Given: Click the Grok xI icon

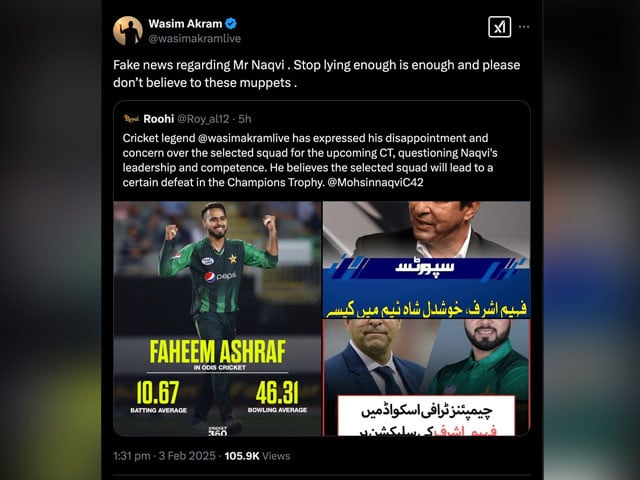Looking at the screenshot, I should [499, 27].
